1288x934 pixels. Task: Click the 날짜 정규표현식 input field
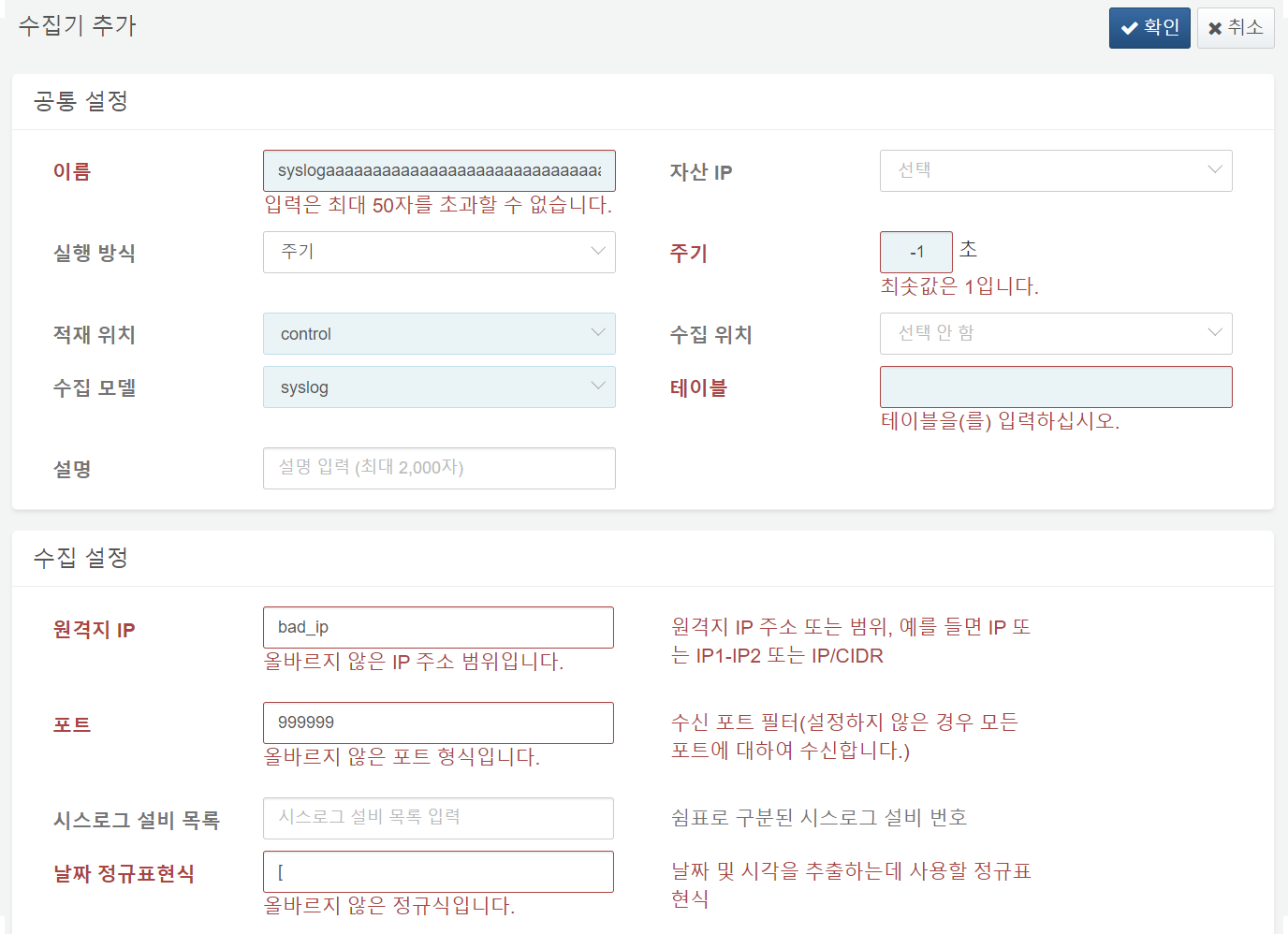click(x=438, y=871)
